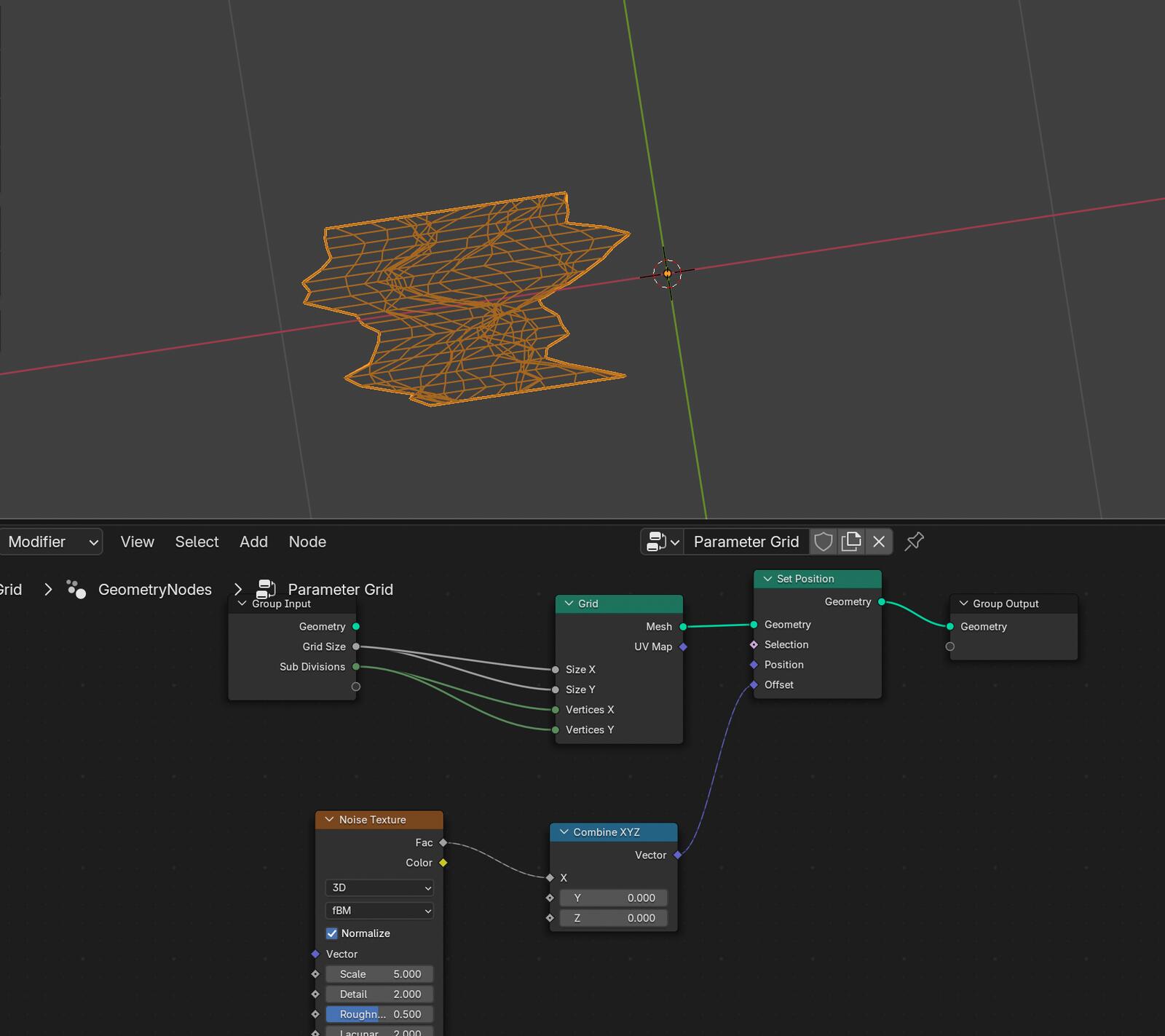The width and height of the screenshot is (1165, 1036).
Task: Open the fBM noise type dropdown
Action: (379, 910)
